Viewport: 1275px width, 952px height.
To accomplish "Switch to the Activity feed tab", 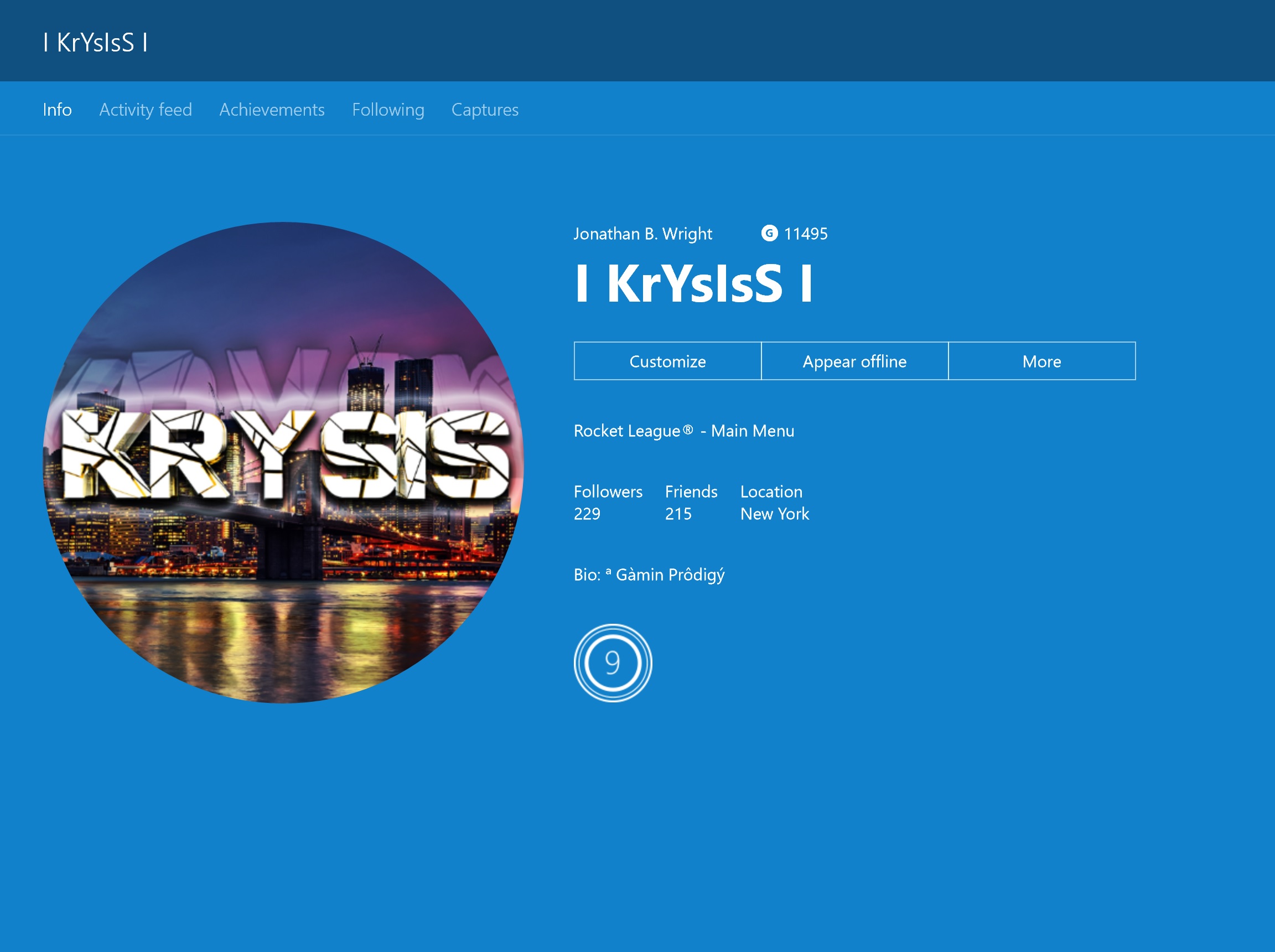I will tap(145, 110).
